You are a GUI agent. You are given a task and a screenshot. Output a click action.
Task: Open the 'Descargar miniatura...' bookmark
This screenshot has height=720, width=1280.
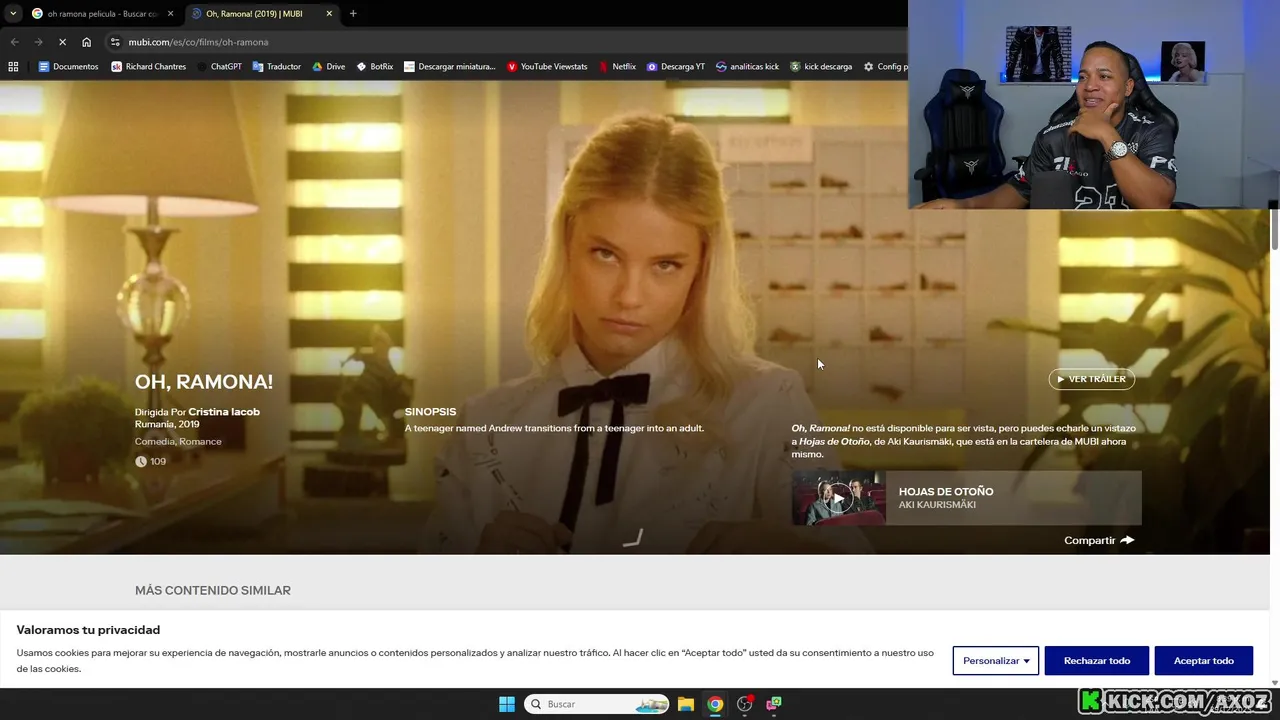[449, 67]
